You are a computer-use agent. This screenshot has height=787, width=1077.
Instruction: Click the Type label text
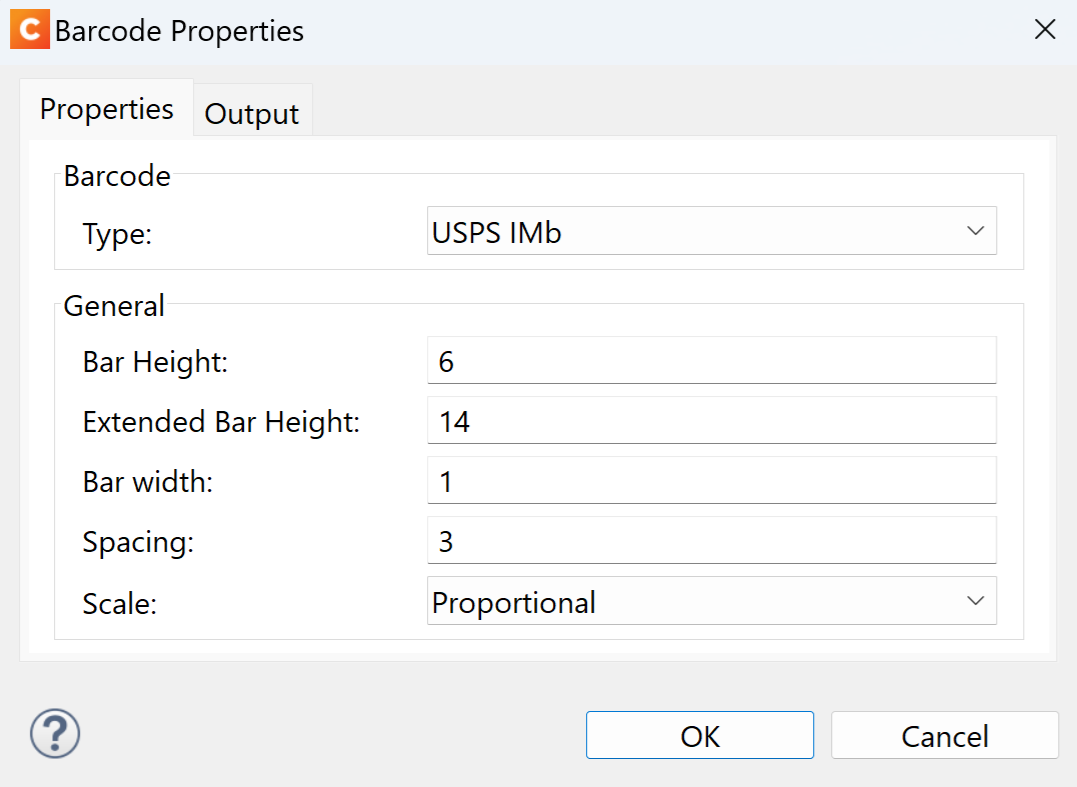click(117, 234)
